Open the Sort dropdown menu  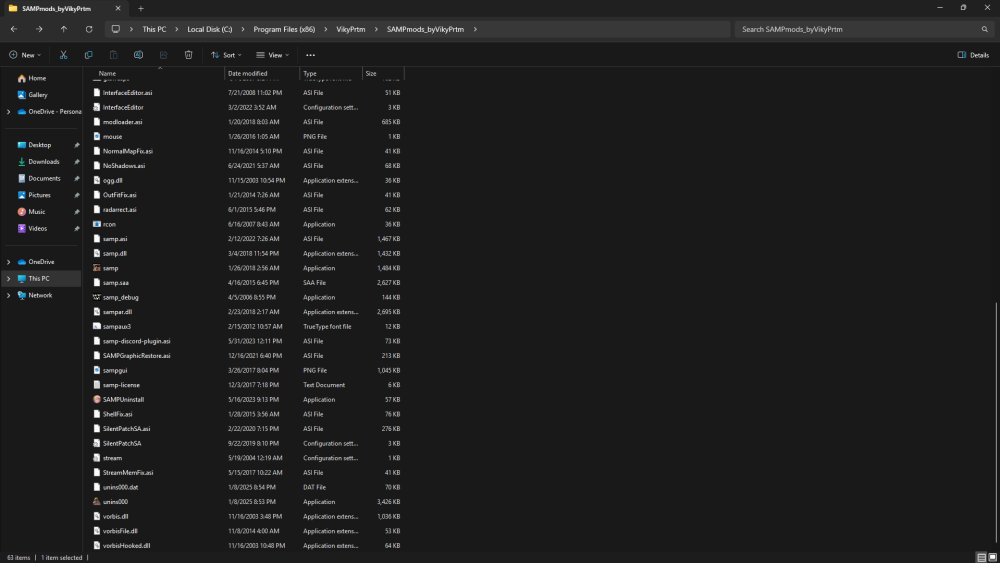[x=226, y=55]
